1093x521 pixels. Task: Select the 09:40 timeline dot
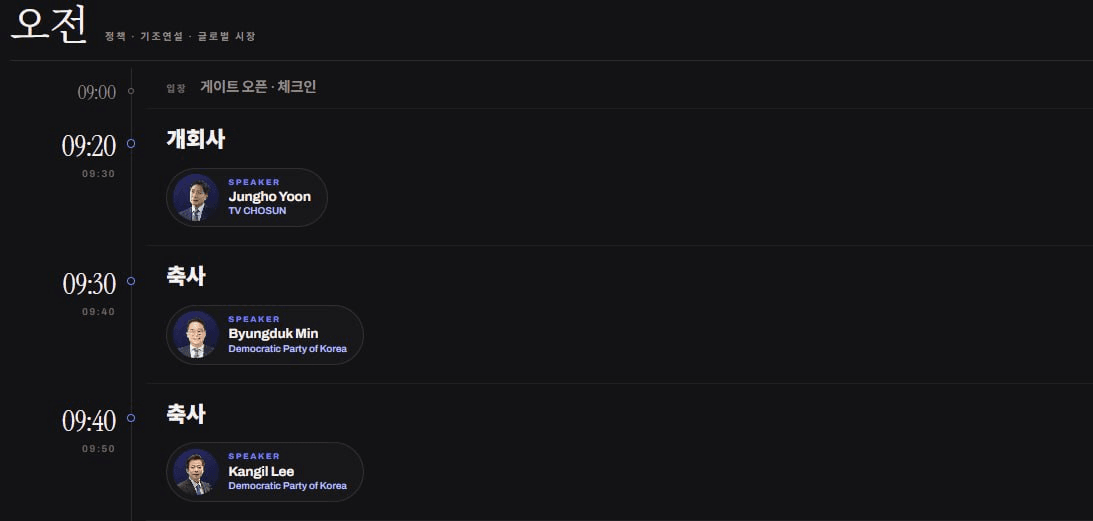click(131, 418)
